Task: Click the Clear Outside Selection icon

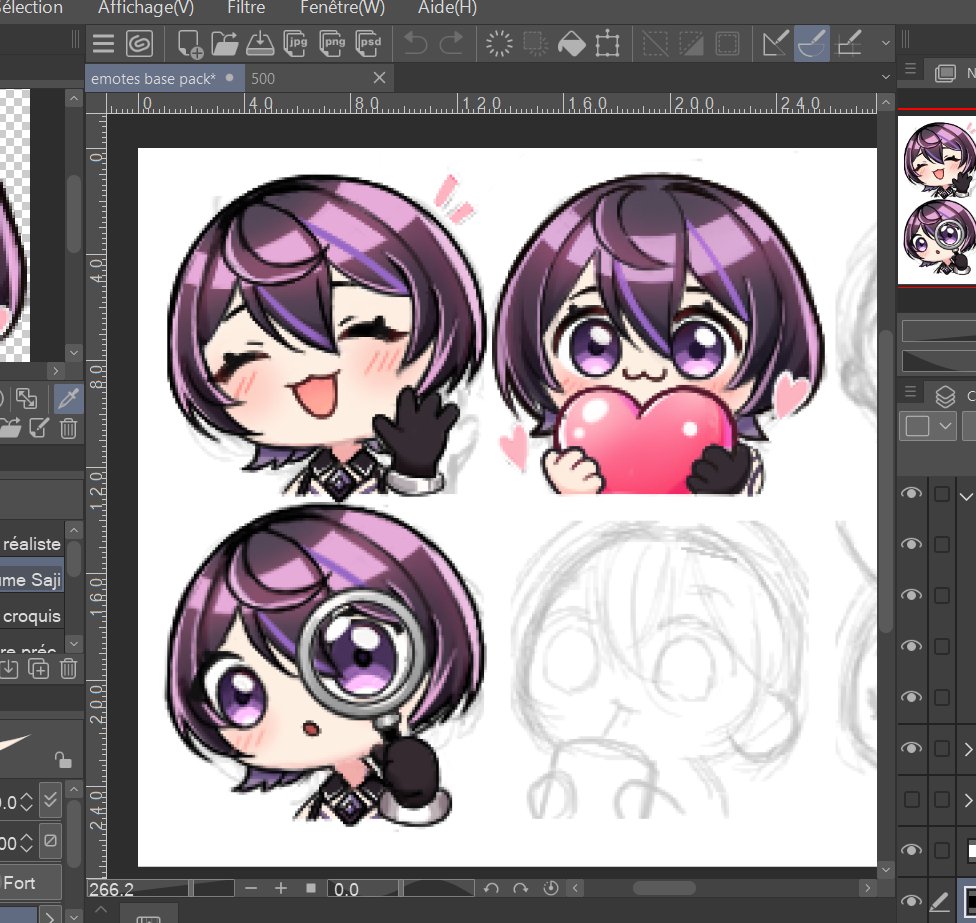Action: [x=535, y=44]
